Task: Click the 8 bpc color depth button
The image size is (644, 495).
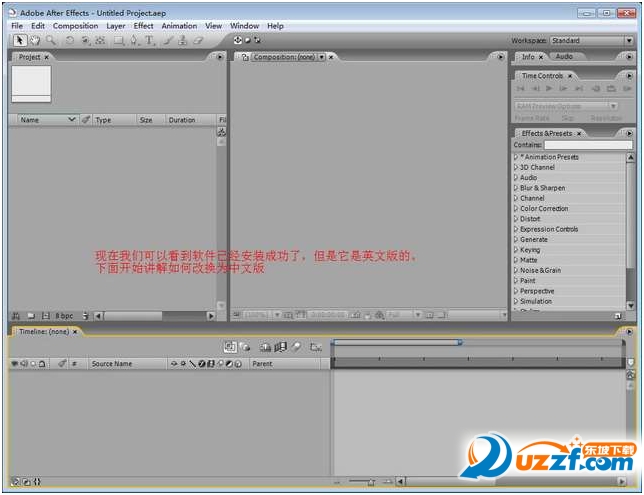Action: pos(64,316)
